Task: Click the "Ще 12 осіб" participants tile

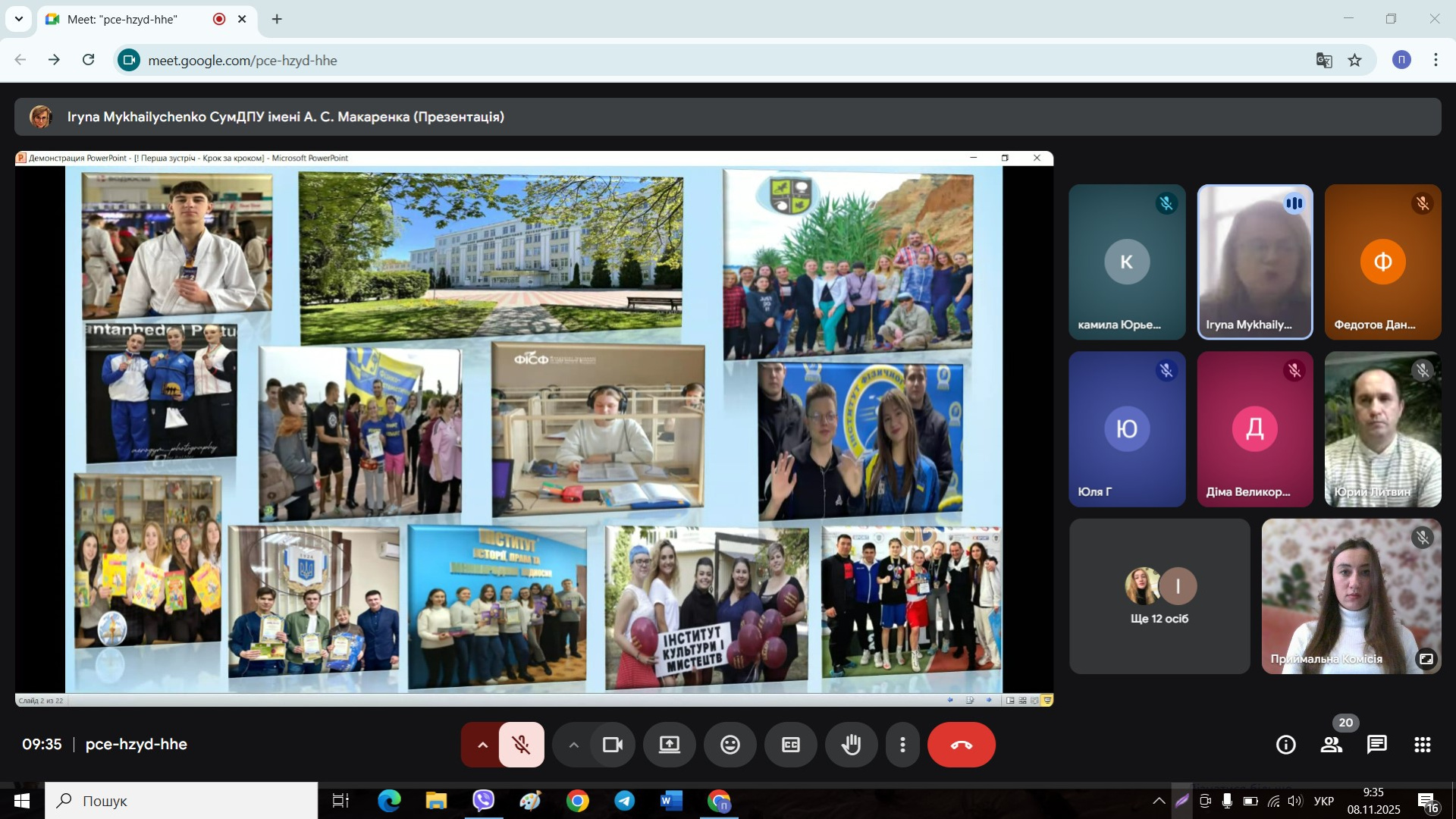Action: click(x=1159, y=596)
